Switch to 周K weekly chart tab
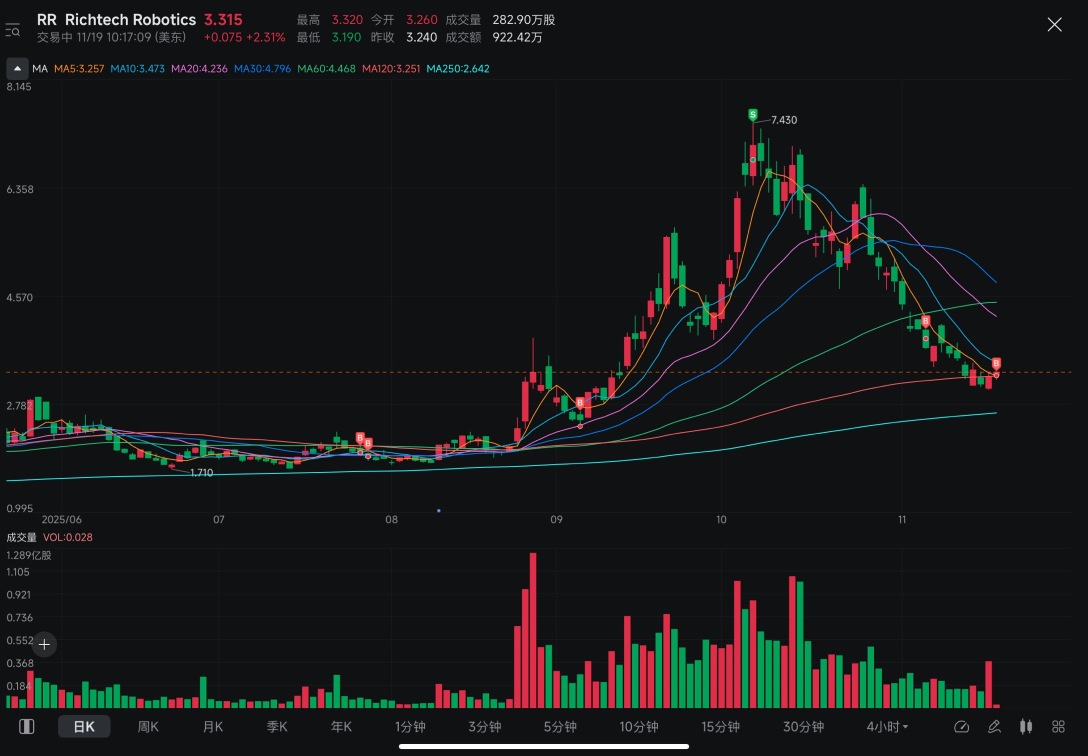This screenshot has height=756, width=1088. (x=148, y=726)
